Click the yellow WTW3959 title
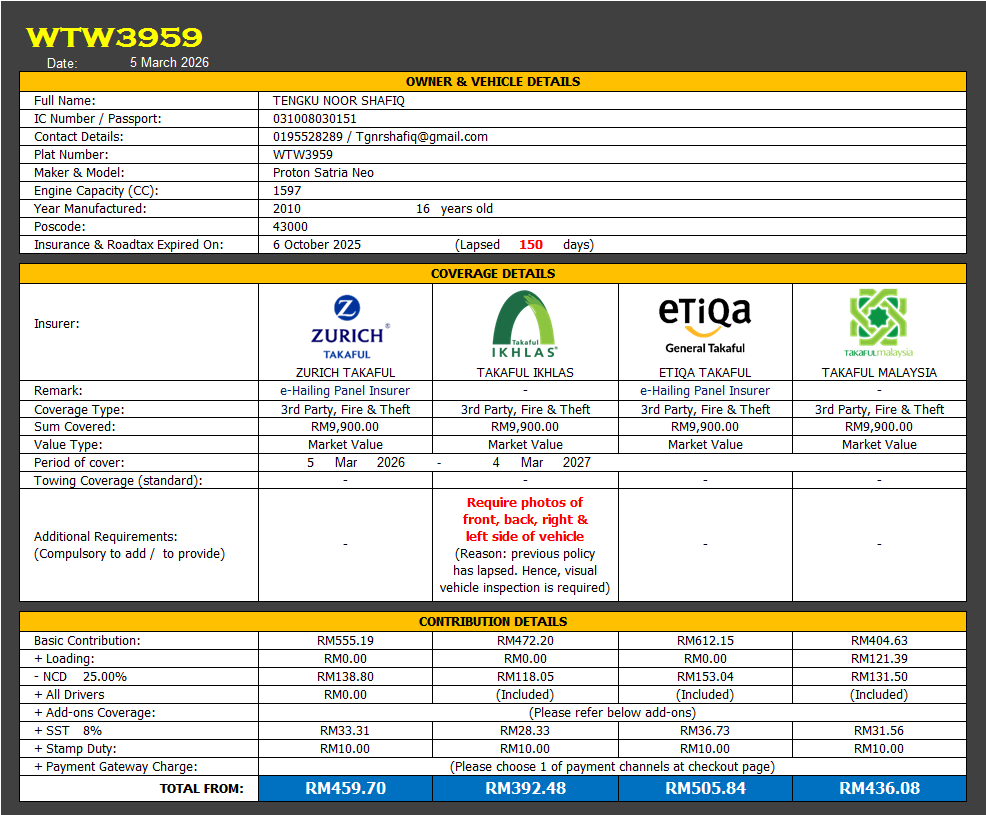The height and width of the screenshot is (815, 986). coord(114,37)
